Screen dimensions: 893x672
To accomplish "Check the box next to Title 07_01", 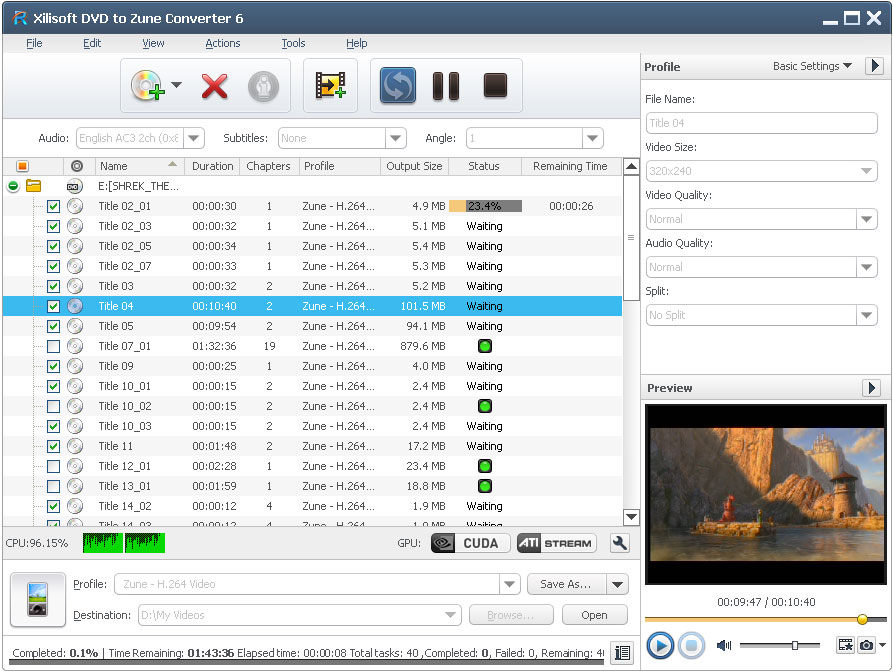I will [53, 346].
